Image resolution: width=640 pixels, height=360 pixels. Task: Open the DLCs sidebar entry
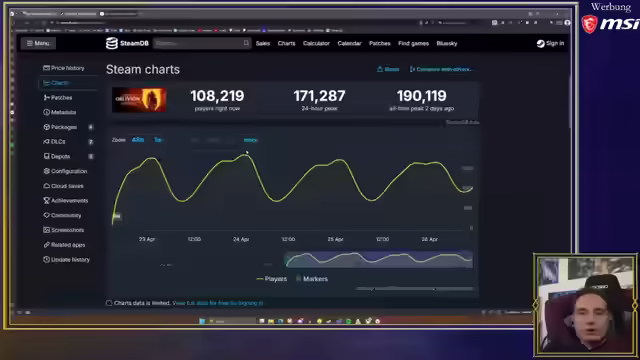tap(54, 142)
